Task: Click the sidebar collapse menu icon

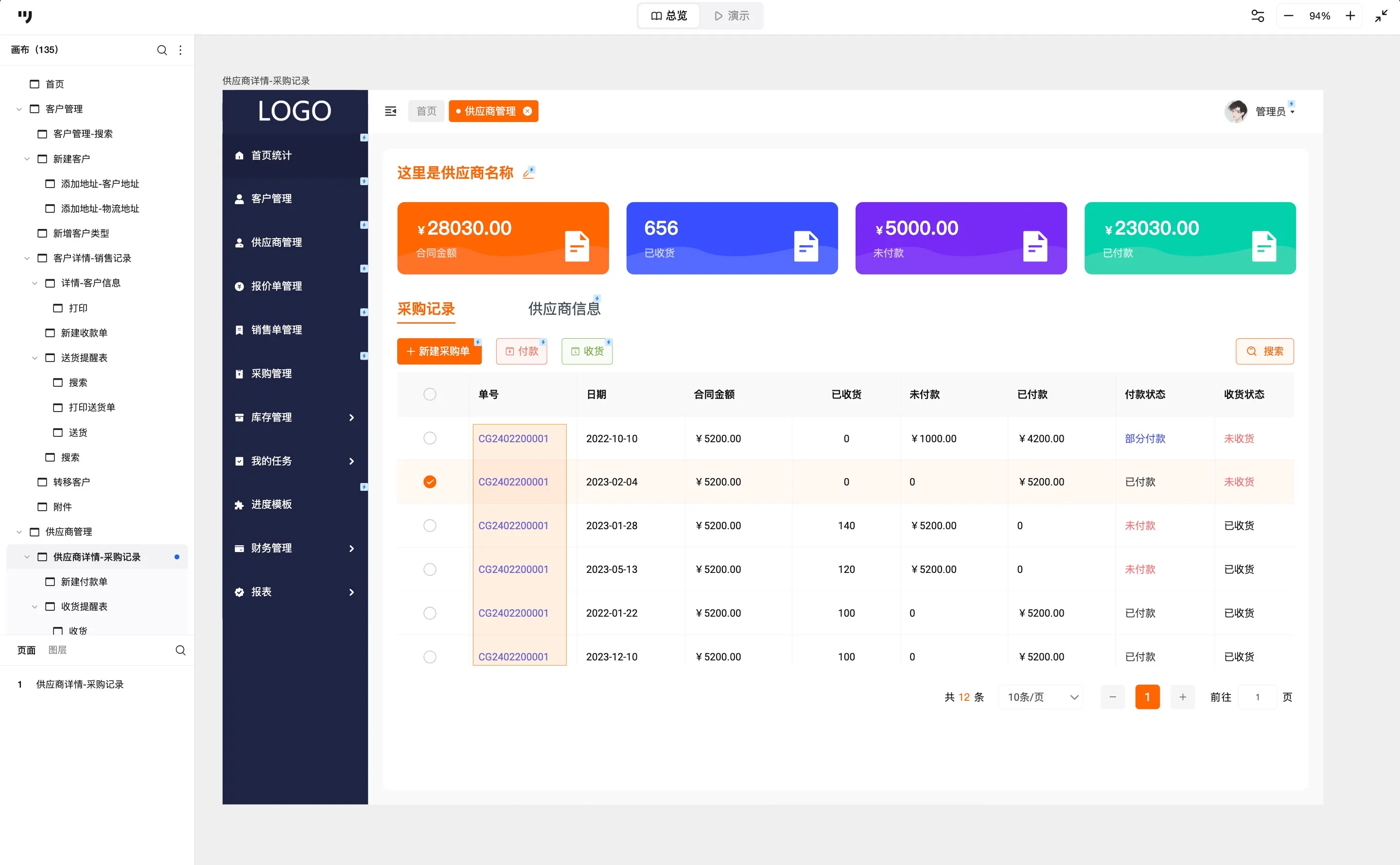Action: pos(391,111)
